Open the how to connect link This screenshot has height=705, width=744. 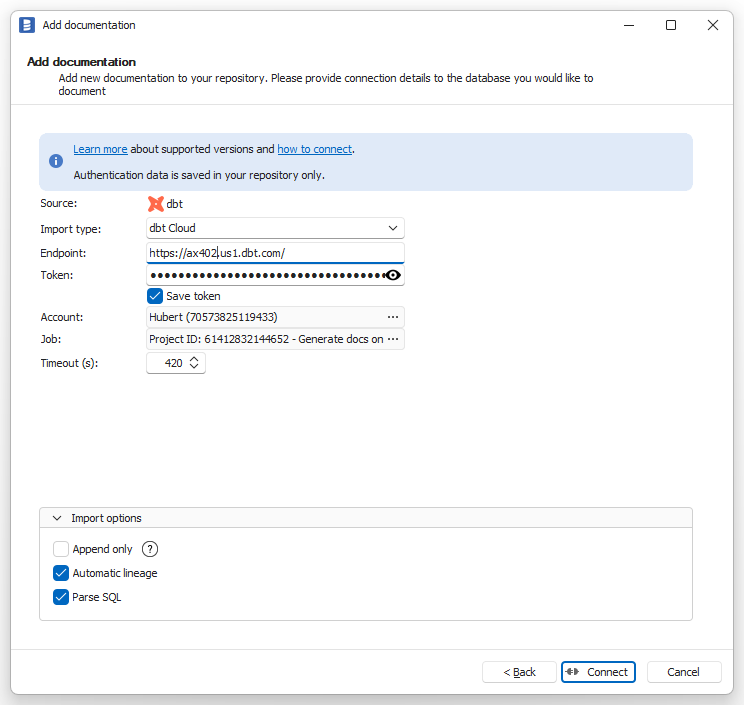click(315, 149)
